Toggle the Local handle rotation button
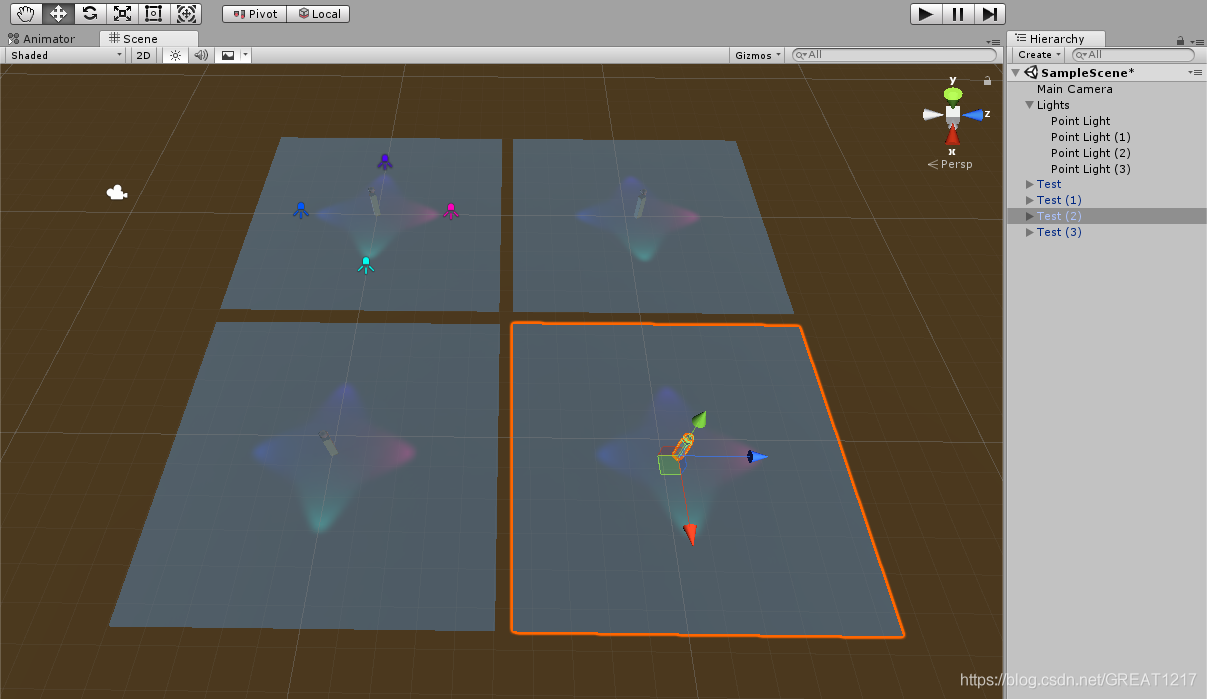The height and width of the screenshot is (699, 1207). point(319,14)
